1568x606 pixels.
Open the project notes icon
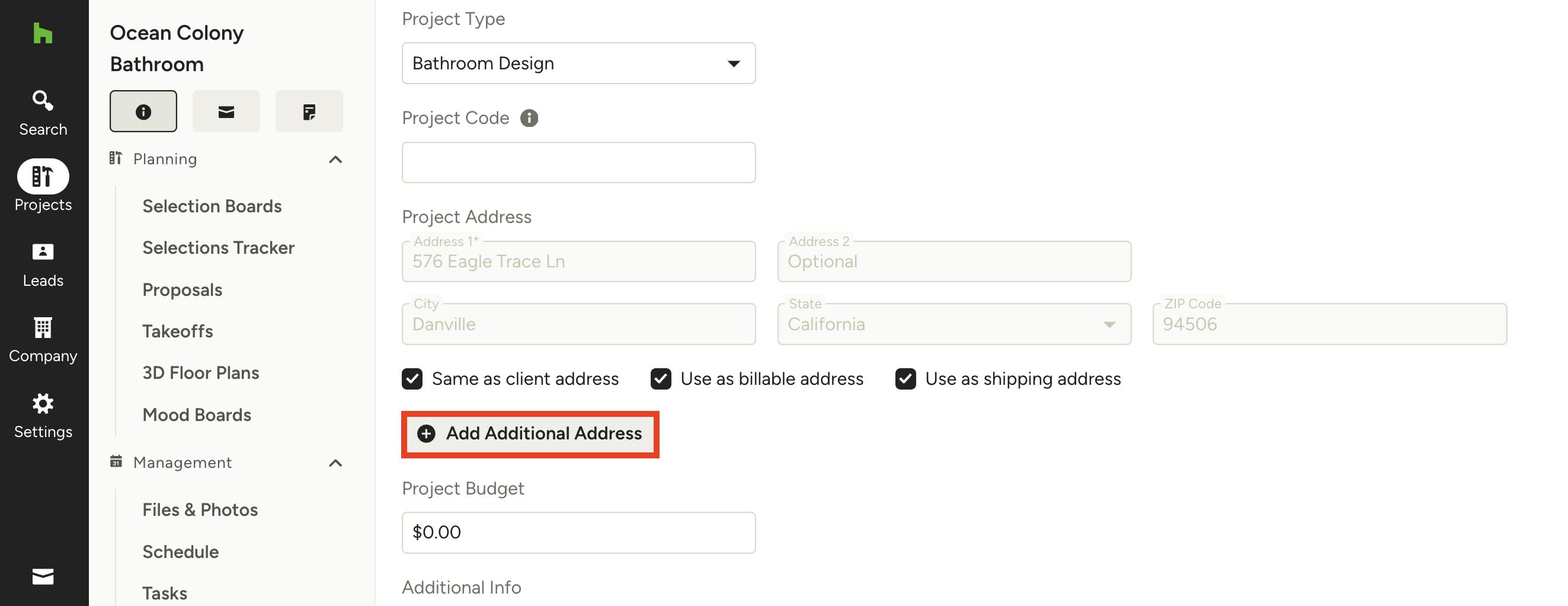tap(309, 111)
